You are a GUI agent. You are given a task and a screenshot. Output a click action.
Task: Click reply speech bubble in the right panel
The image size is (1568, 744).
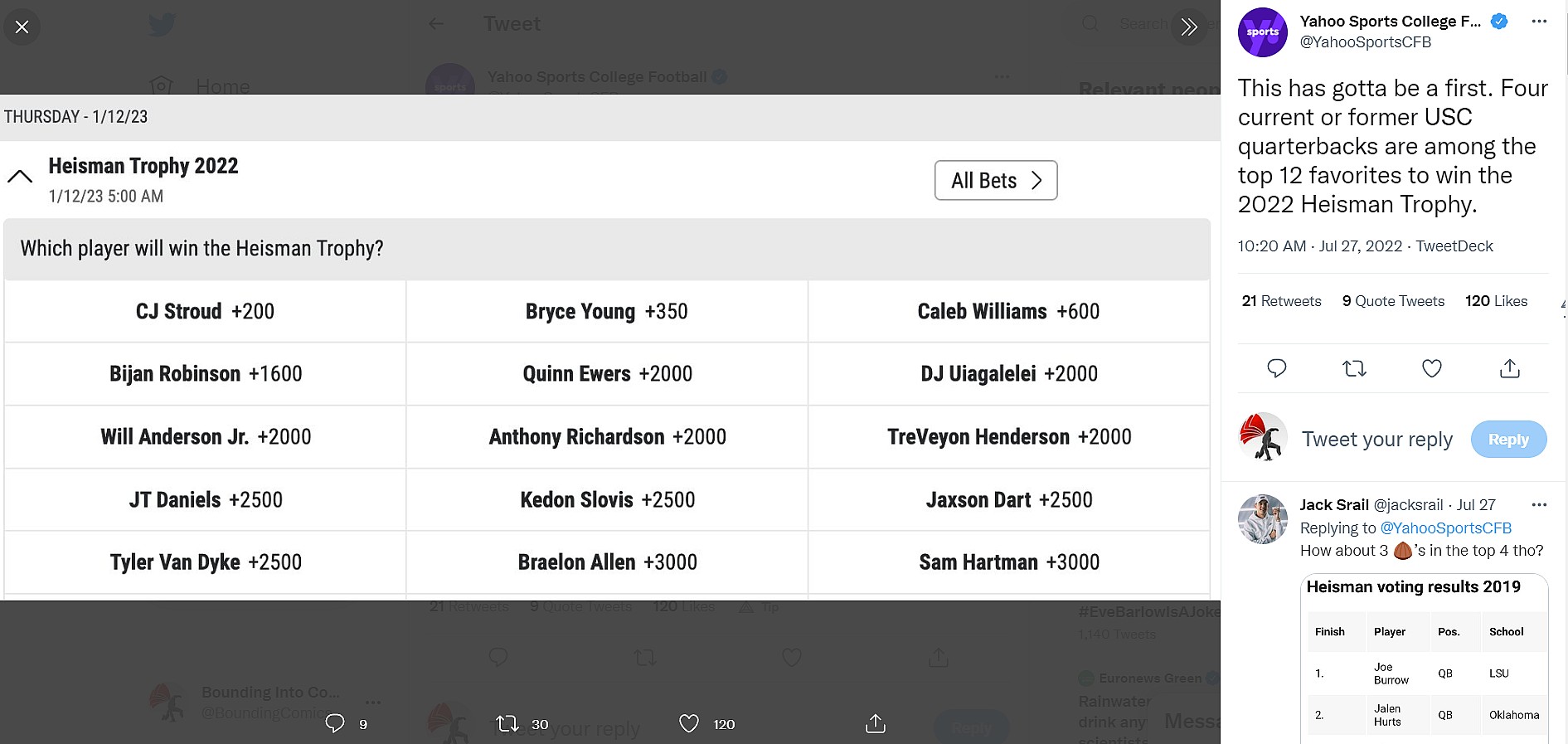1277,368
